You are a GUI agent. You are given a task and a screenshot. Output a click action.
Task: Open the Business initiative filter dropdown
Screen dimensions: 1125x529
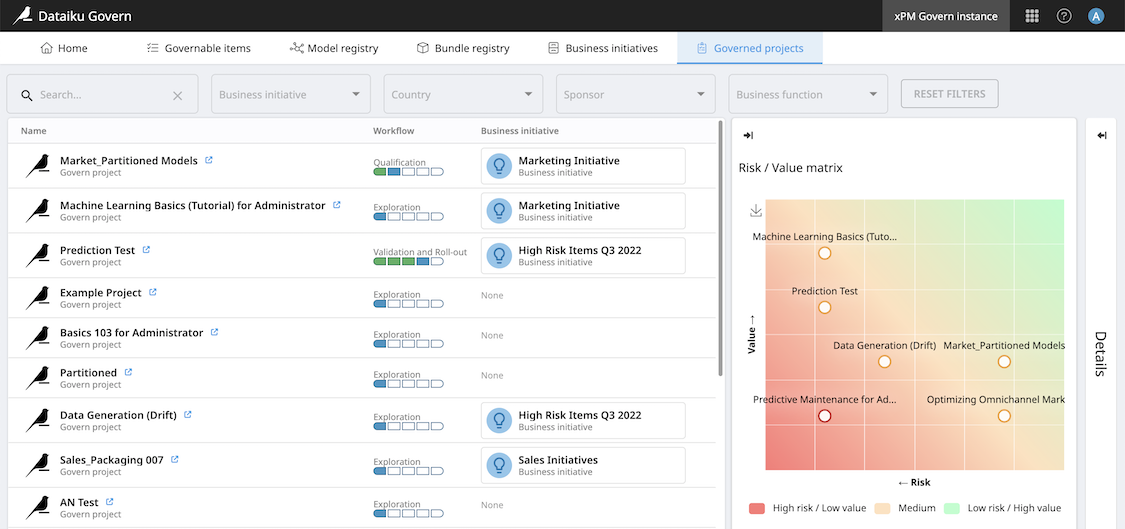pyautogui.click(x=291, y=94)
